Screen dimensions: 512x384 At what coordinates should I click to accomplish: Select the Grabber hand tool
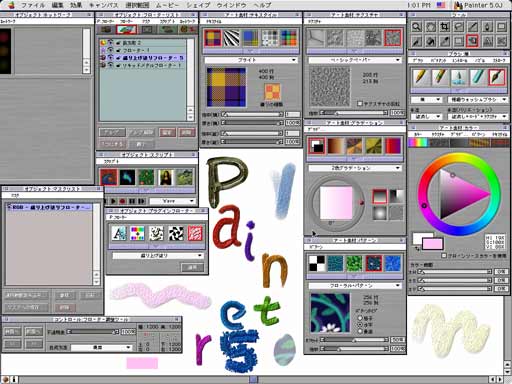(430, 27)
